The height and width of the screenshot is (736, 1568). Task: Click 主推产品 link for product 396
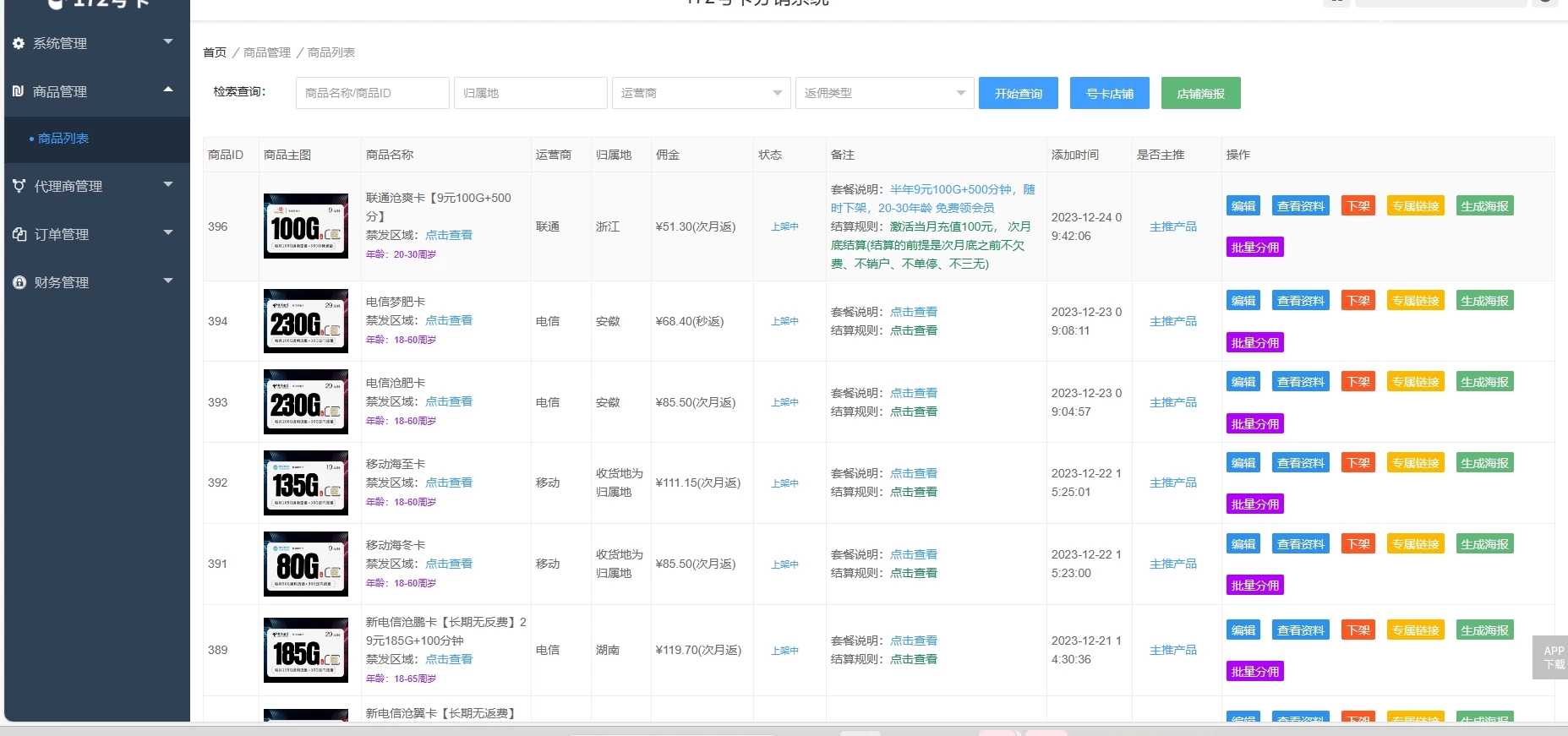tap(1173, 226)
